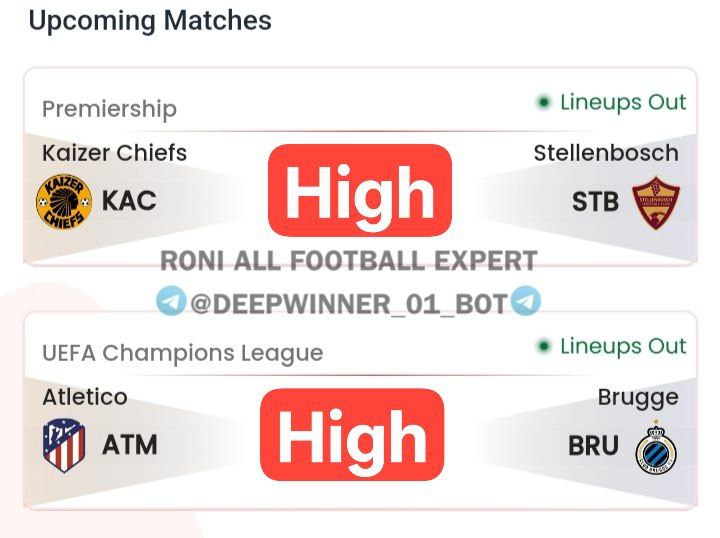The height and width of the screenshot is (538, 720).
Task: Select the Premiership league label
Action: [x=109, y=109]
